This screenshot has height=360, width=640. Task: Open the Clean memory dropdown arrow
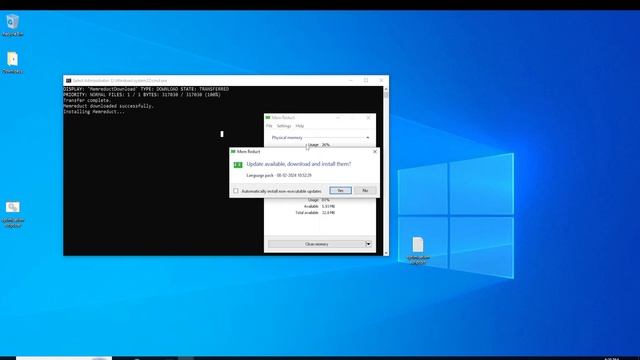[368, 244]
